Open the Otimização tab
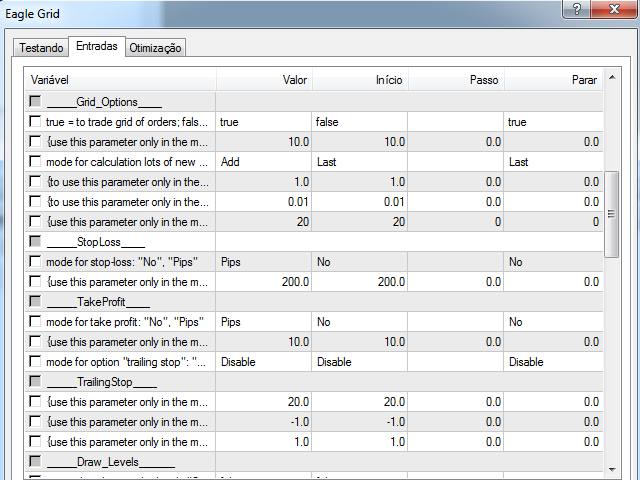The width and height of the screenshot is (640, 480). 155,48
